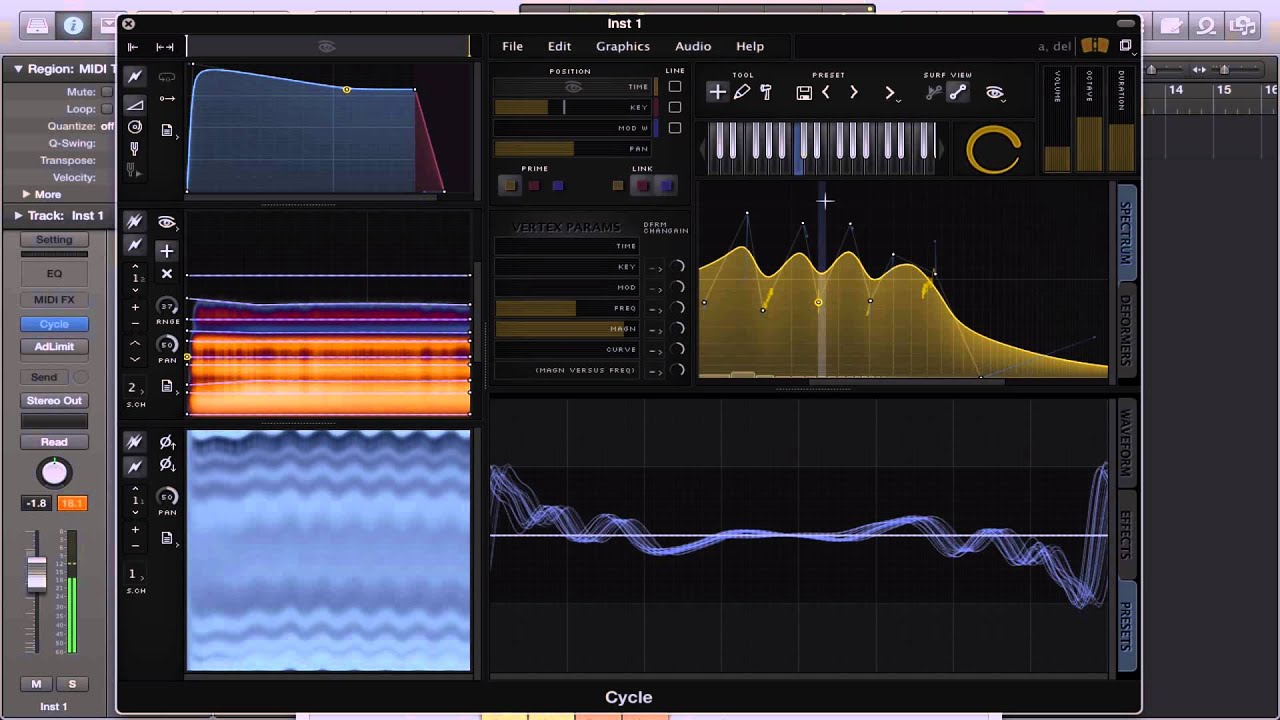Viewport: 1280px width, 720px height.
Task: Click the phase down icon in the bottom panel
Action: [x=167, y=465]
